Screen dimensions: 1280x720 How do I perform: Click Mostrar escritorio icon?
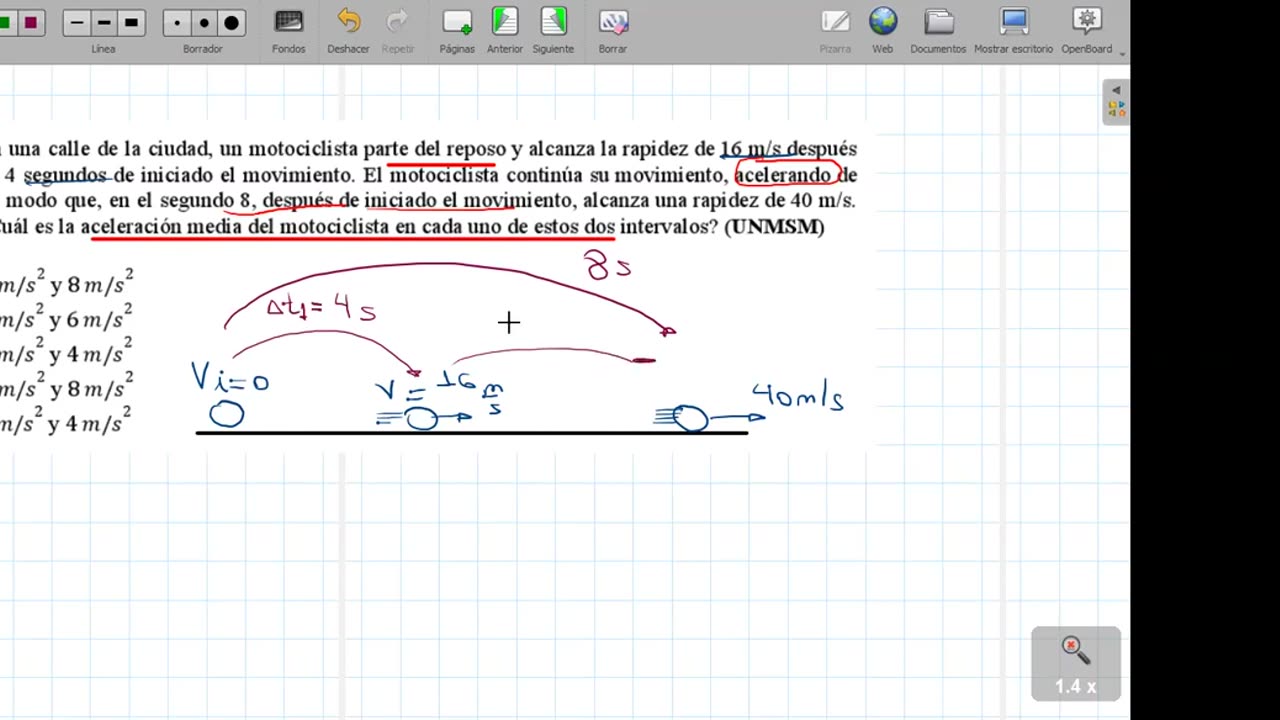[x=1013, y=22]
